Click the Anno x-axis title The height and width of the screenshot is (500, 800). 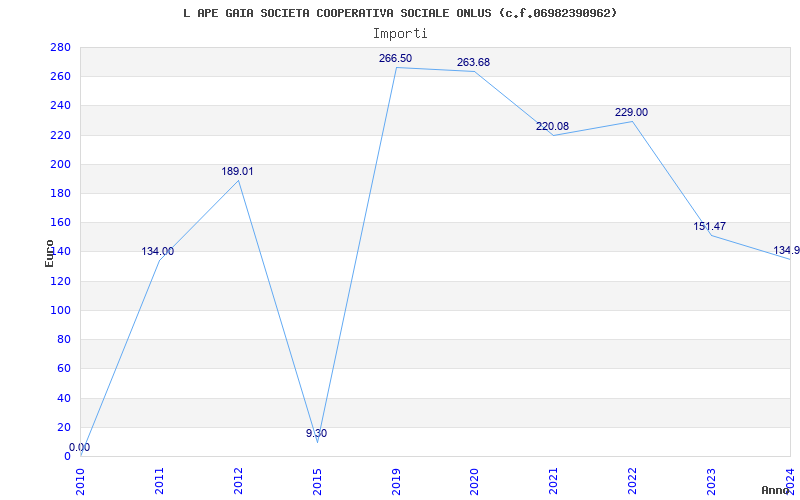(x=776, y=490)
